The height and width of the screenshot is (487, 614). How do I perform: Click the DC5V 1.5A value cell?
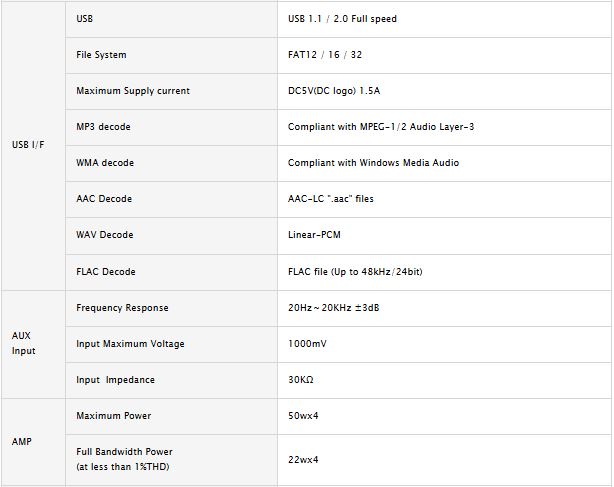(x=334, y=91)
